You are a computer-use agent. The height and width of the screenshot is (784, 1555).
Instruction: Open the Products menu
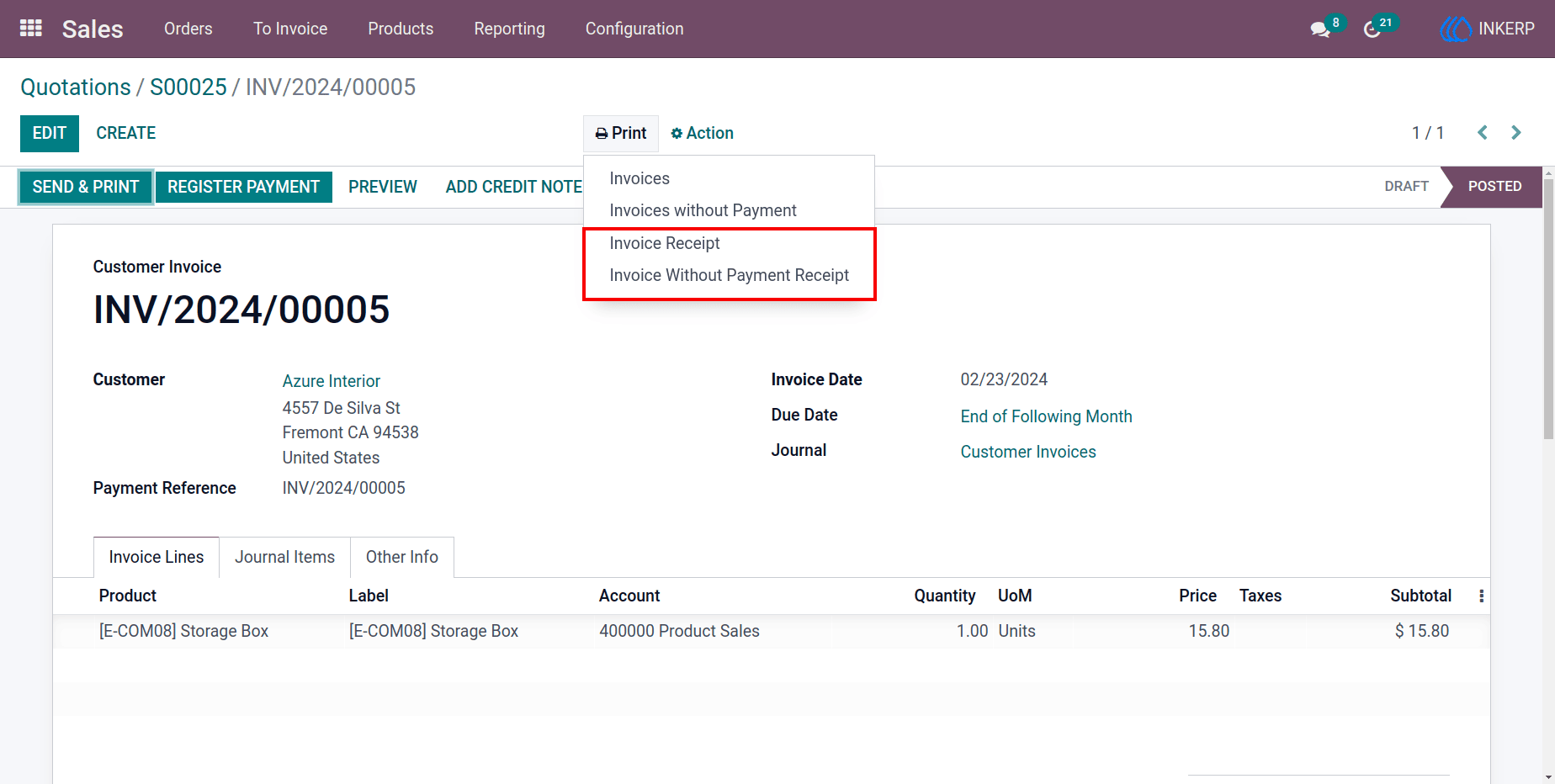401,29
